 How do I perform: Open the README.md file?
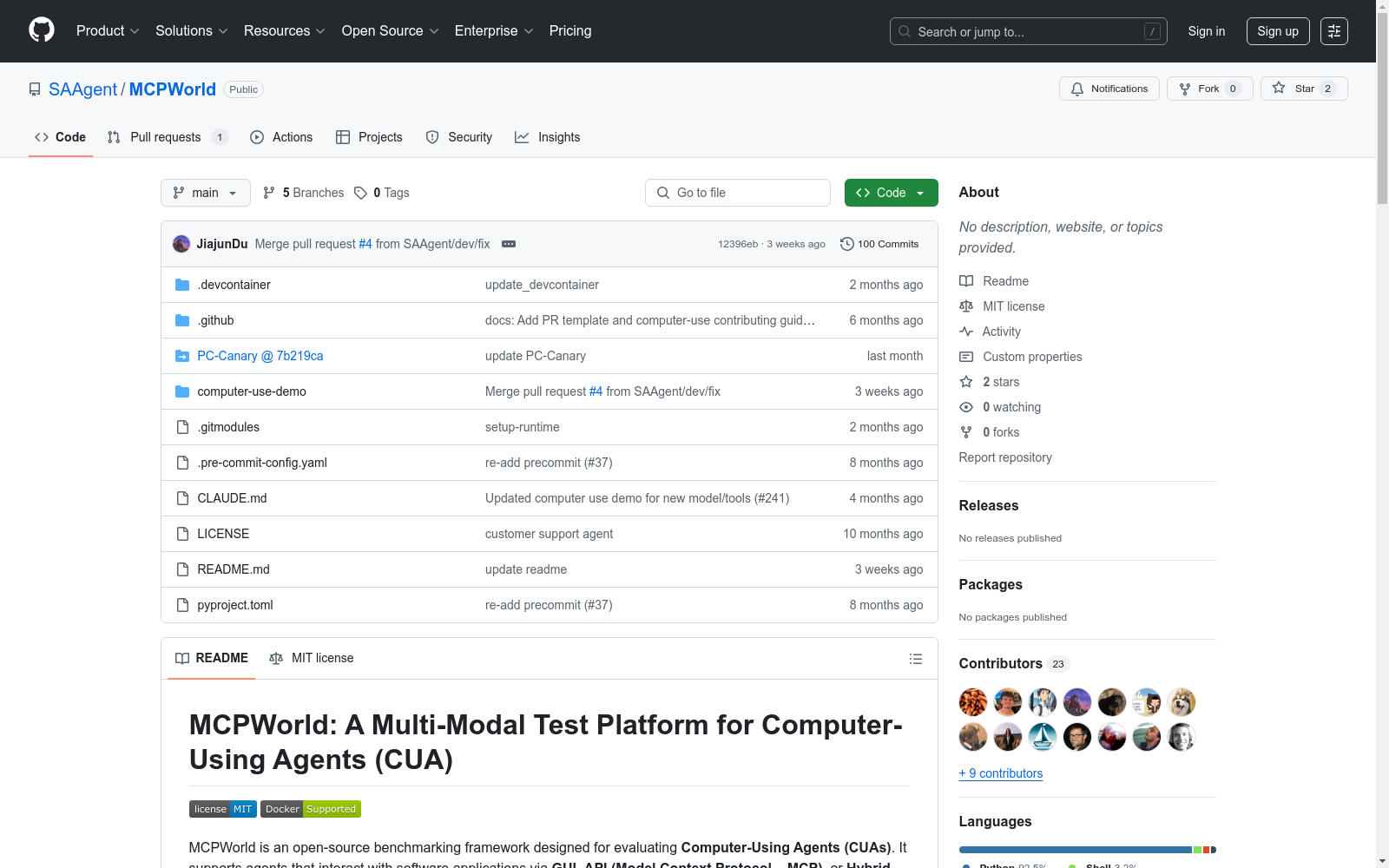tap(234, 569)
